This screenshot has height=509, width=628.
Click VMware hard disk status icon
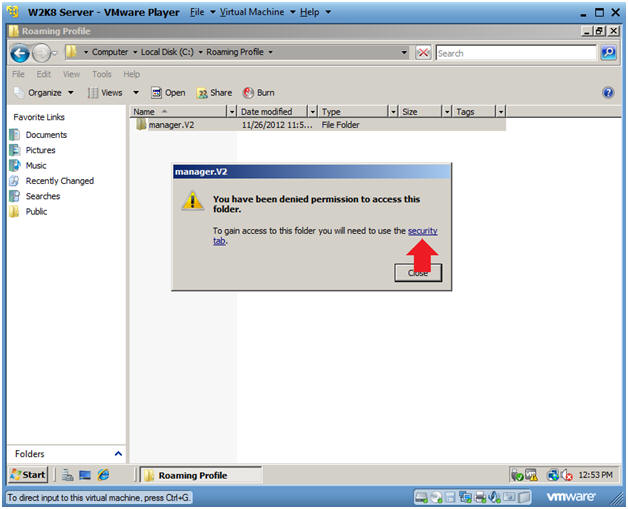421,497
